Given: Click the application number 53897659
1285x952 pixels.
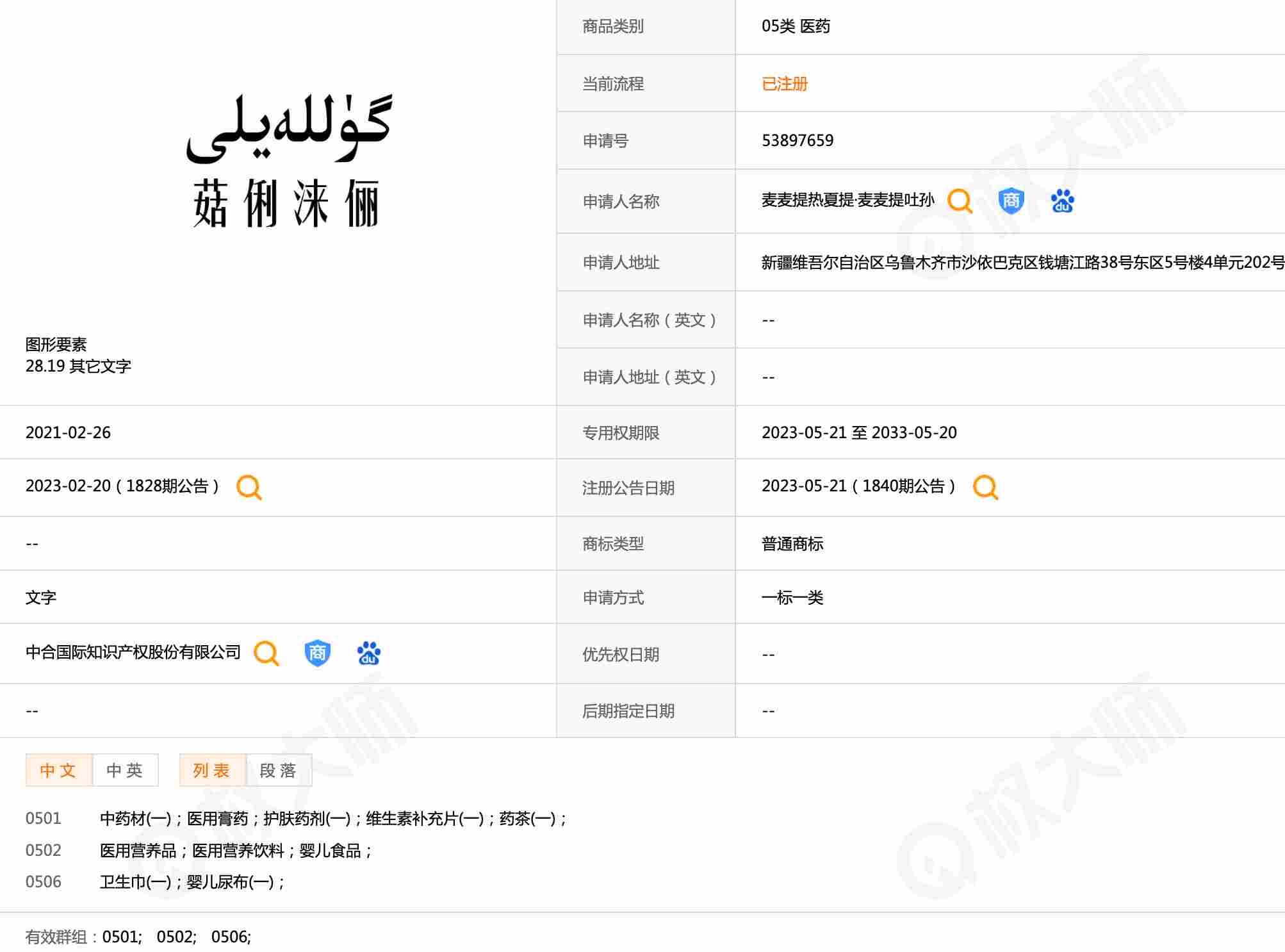Looking at the screenshot, I should (797, 140).
